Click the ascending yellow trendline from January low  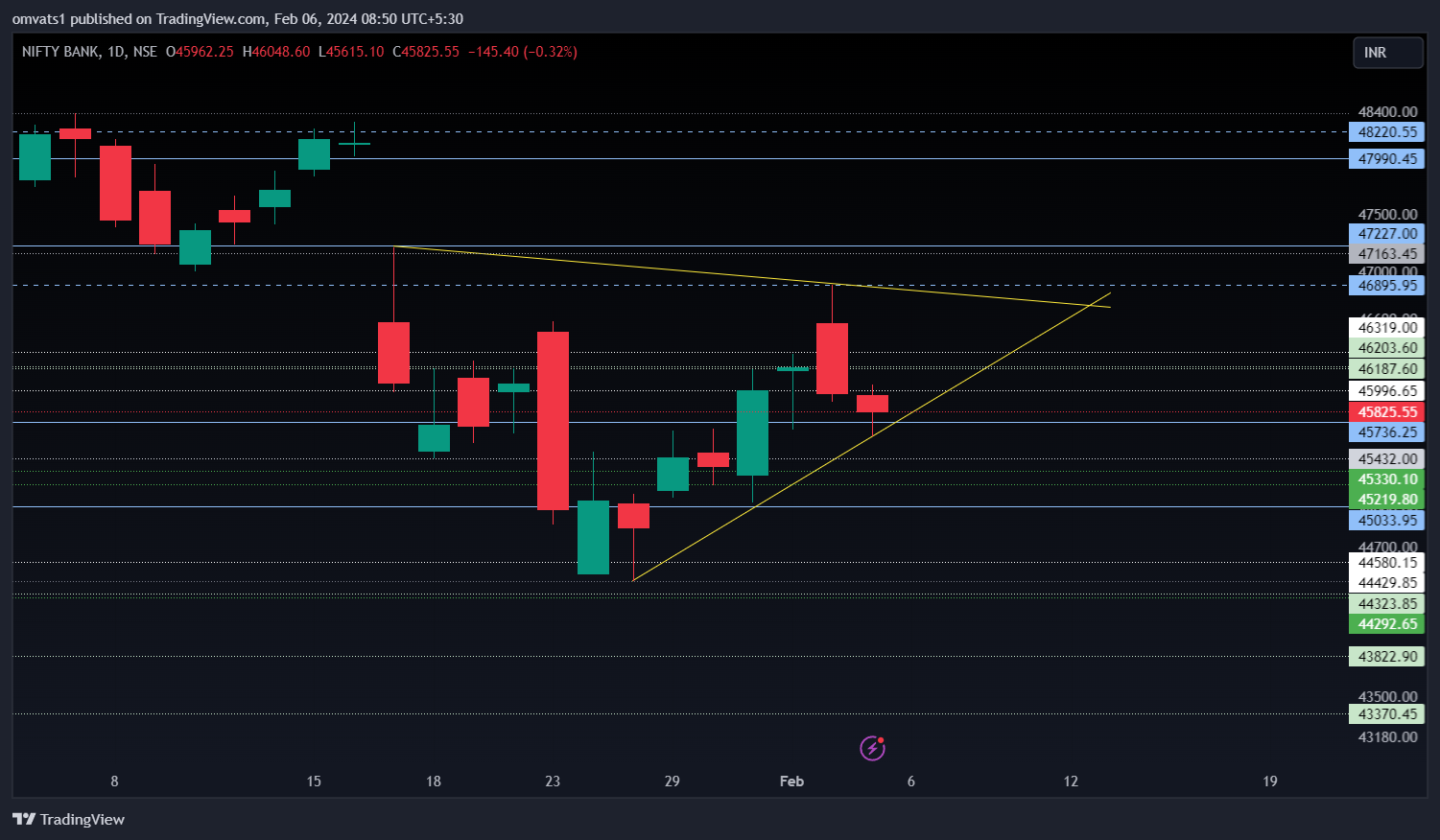pyautogui.click(x=872, y=436)
